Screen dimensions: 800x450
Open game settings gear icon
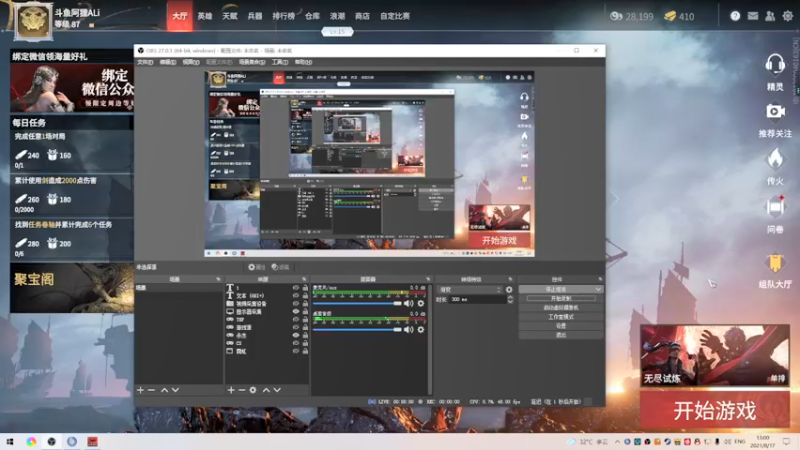click(788, 16)
